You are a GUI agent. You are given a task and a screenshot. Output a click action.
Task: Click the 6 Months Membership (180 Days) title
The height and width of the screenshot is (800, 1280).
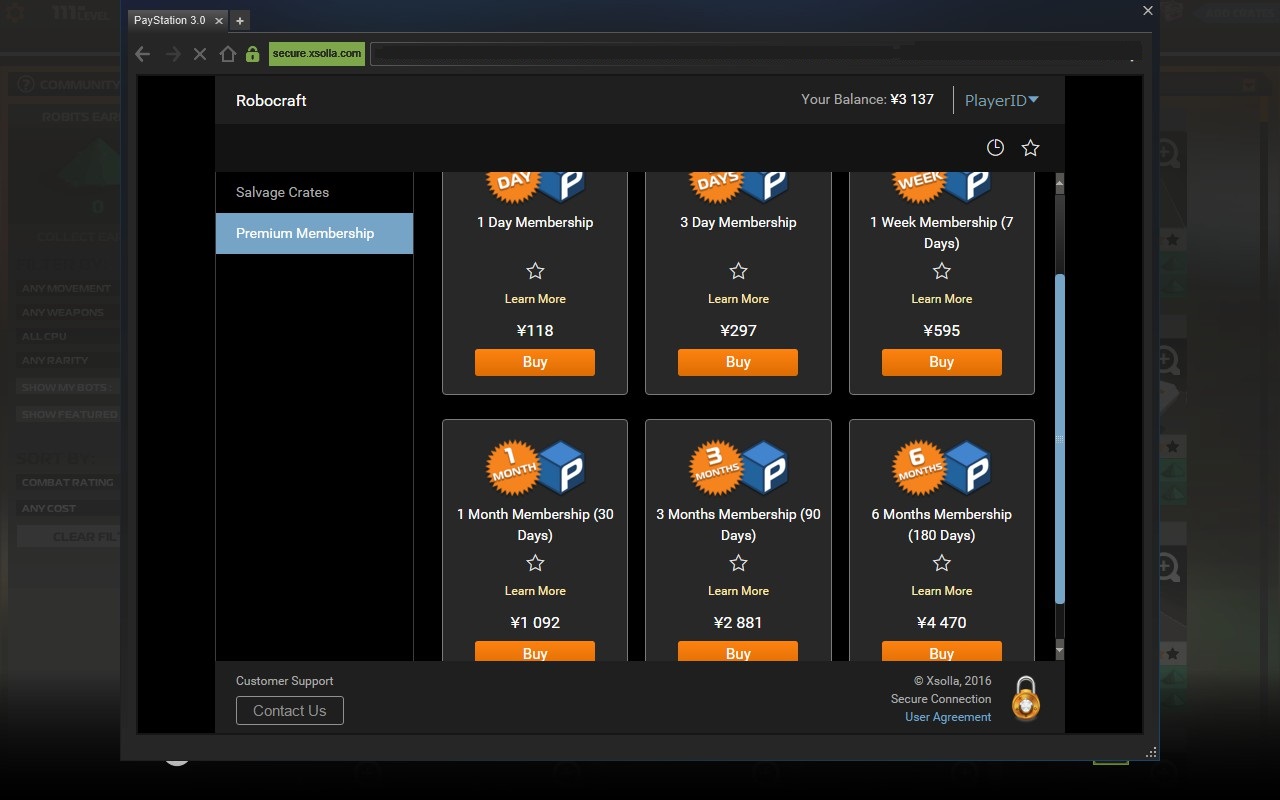coord(942,524)
